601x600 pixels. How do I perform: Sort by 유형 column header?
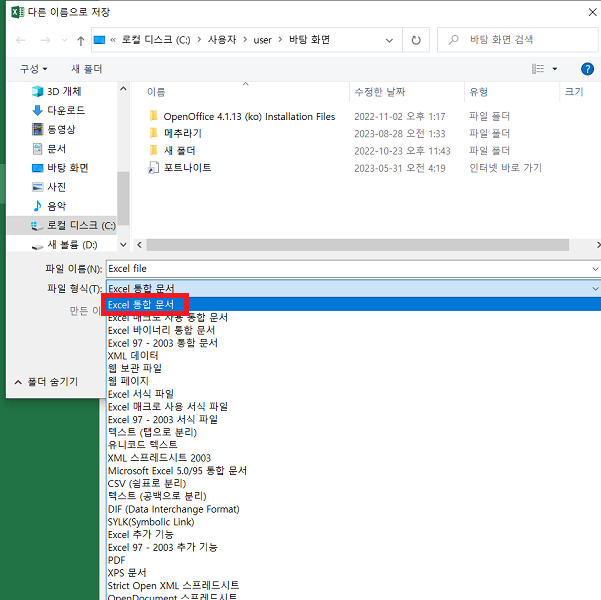[478, 92]
